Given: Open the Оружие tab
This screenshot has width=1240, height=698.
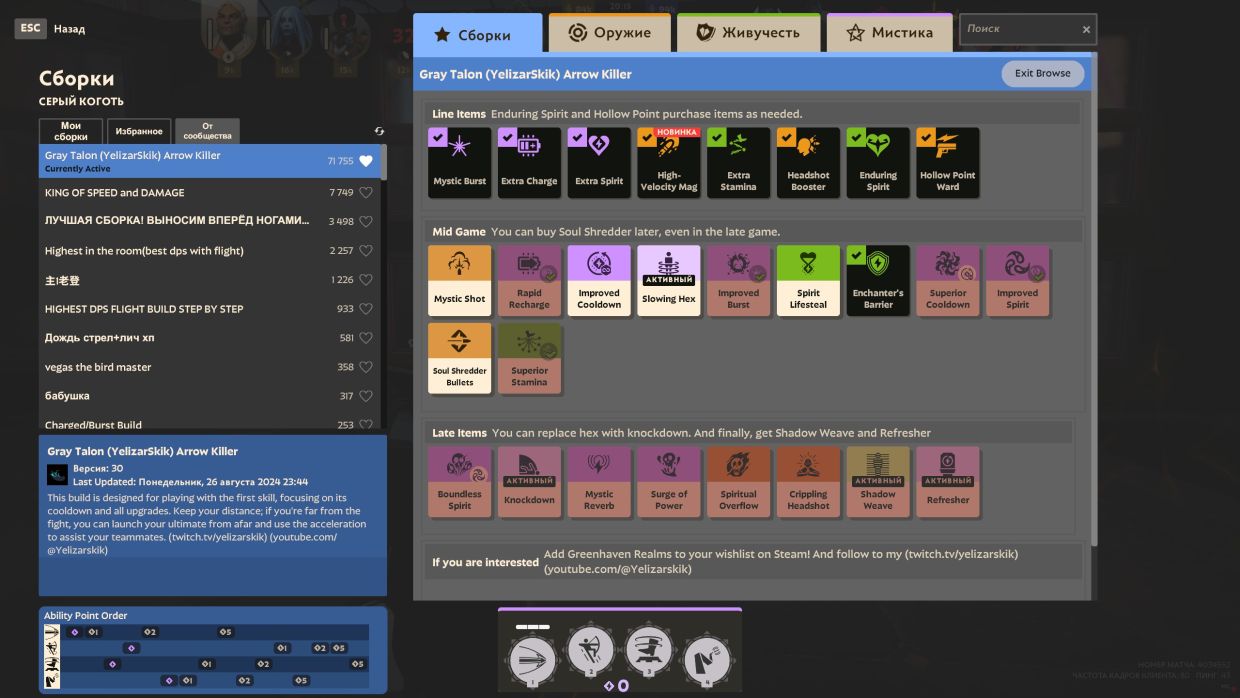Looking at the screenshot, I should (x=609, y=33).
